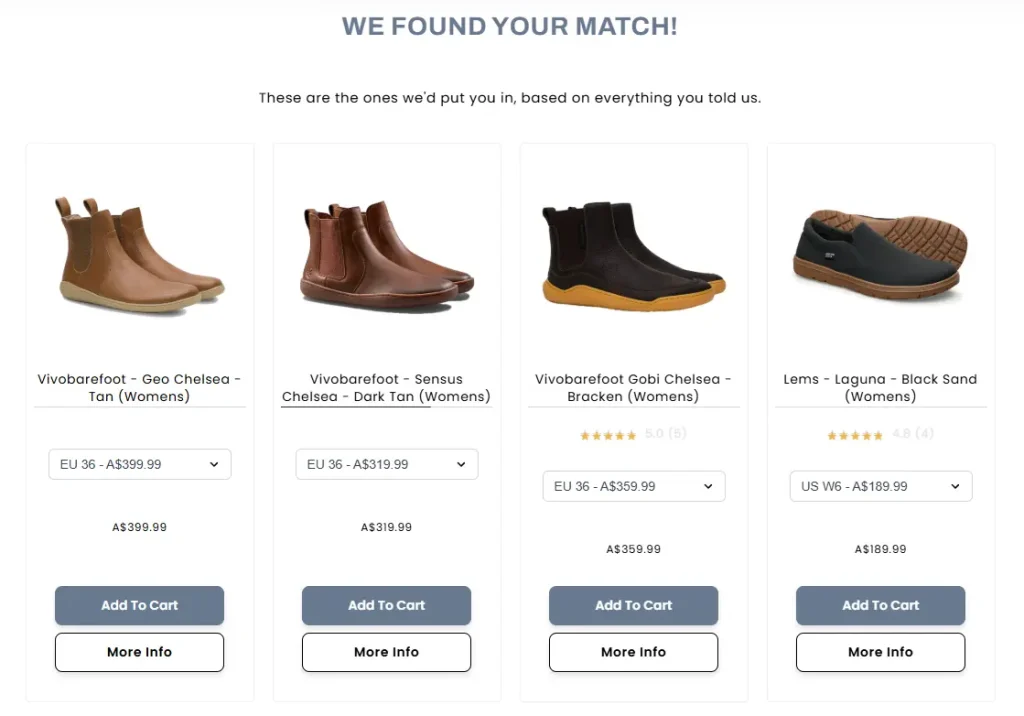Open the Lems Laguna Black Sand image
Screen dimensions: 1024x716
point(880,255)
